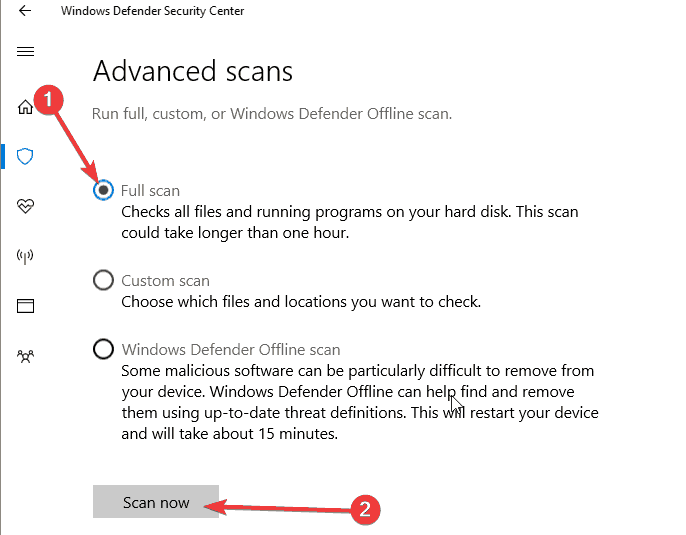The width and height of the screenshot is (686, 535).
Task: Go back with the arrow icon
Action: click(25, 10)
